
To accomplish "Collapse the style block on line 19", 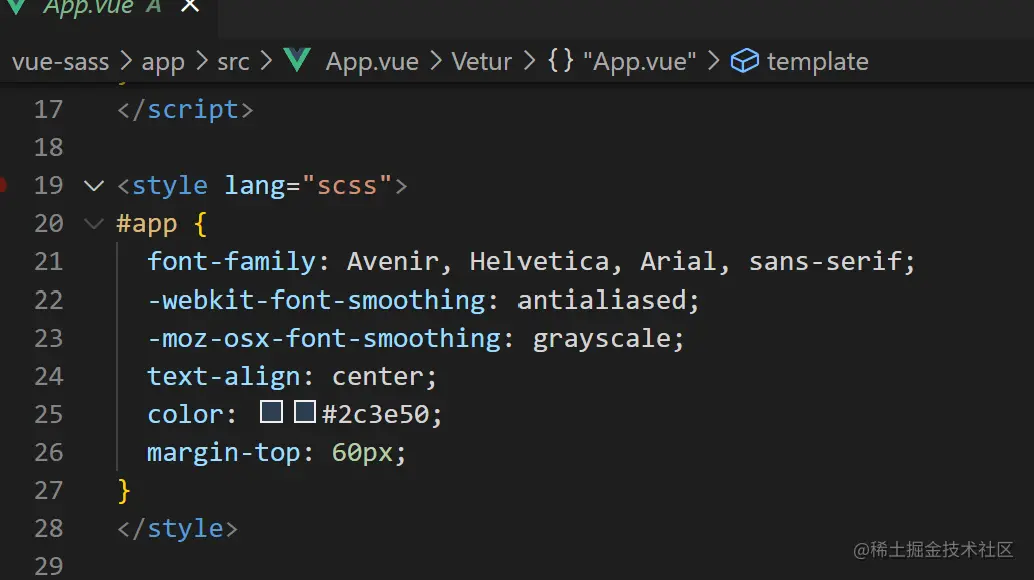I will (x=94, y=185).
